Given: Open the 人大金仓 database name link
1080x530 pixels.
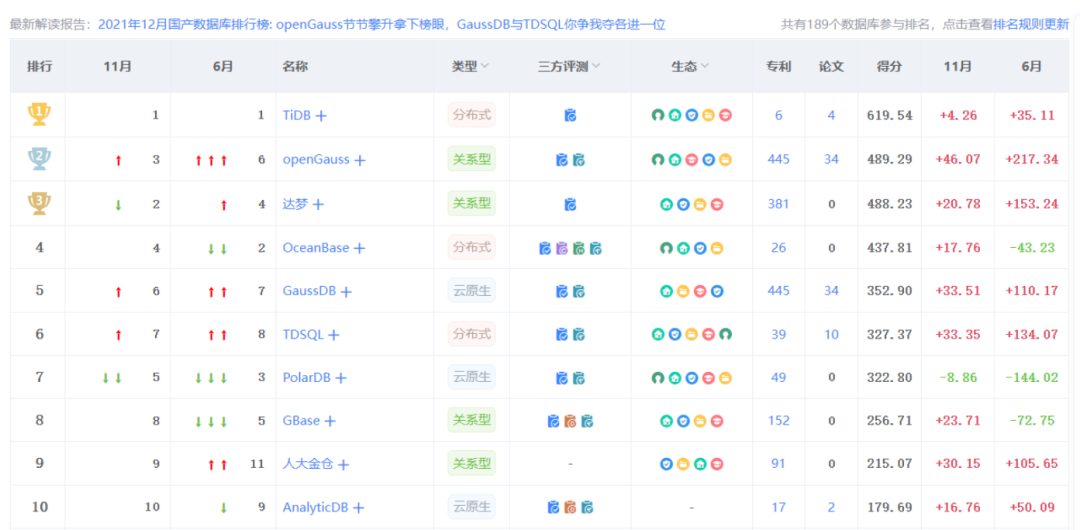Looking at the screenshot, I should tap(308, 465).
